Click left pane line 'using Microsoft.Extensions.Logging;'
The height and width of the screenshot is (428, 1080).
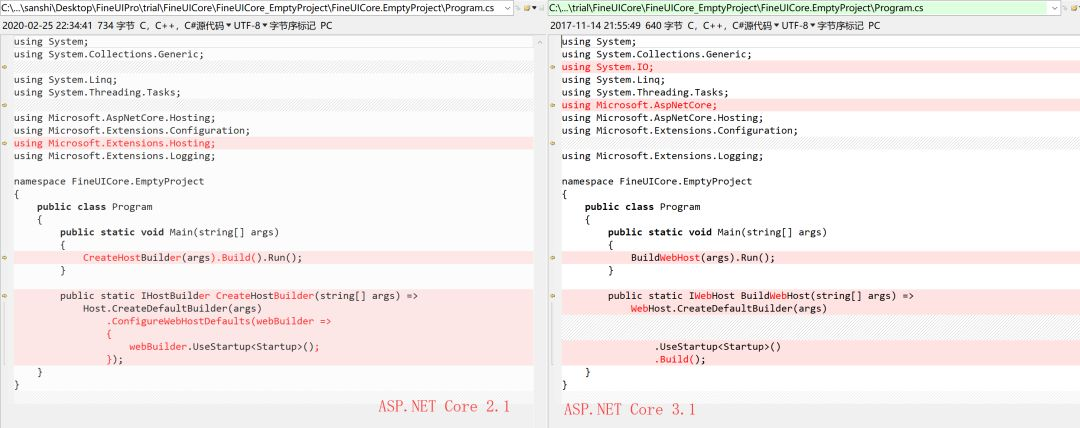[114, 156]
